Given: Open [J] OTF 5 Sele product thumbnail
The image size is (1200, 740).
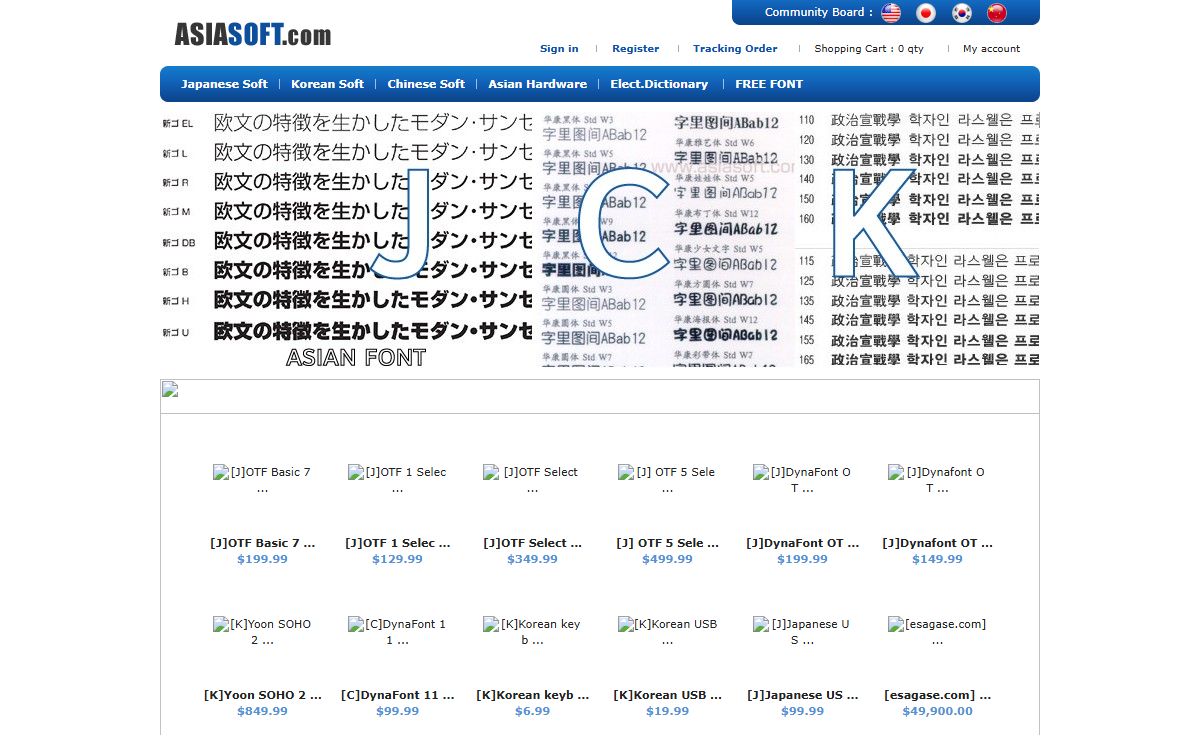Looking at the screenshot, I should (667, 480).
